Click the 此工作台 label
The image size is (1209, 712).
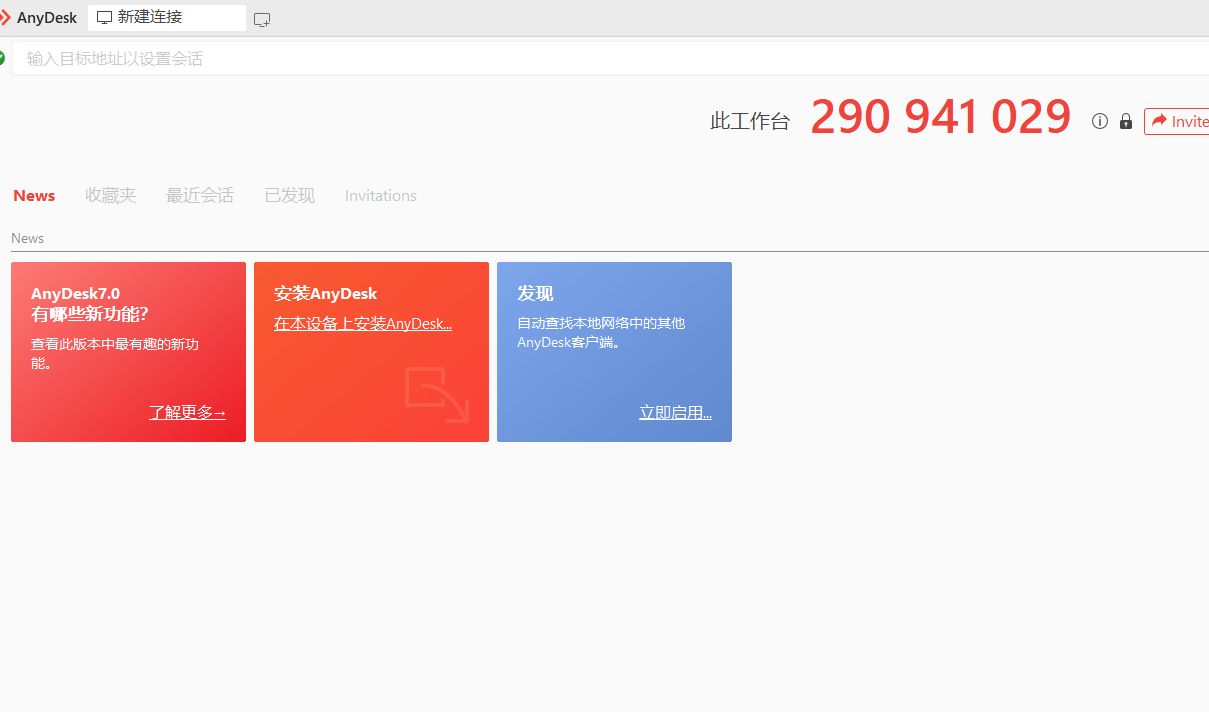point(750,122)
